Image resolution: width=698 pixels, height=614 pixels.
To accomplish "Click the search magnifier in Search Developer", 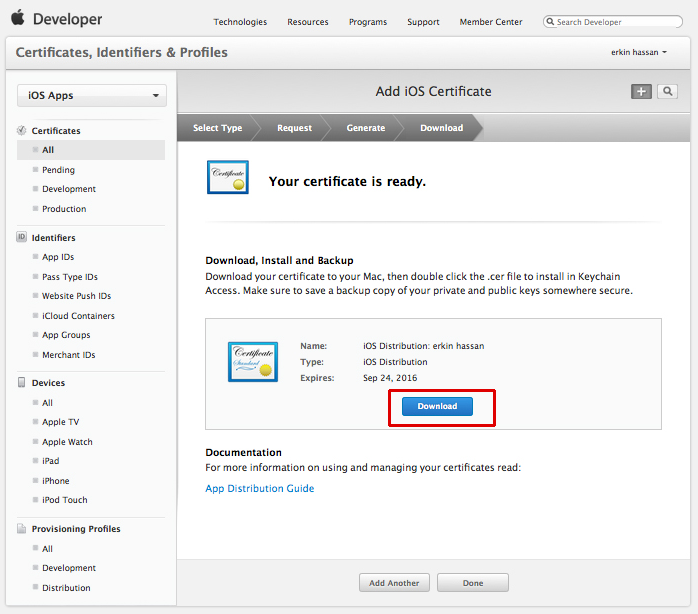I will (x=550, y=21).
